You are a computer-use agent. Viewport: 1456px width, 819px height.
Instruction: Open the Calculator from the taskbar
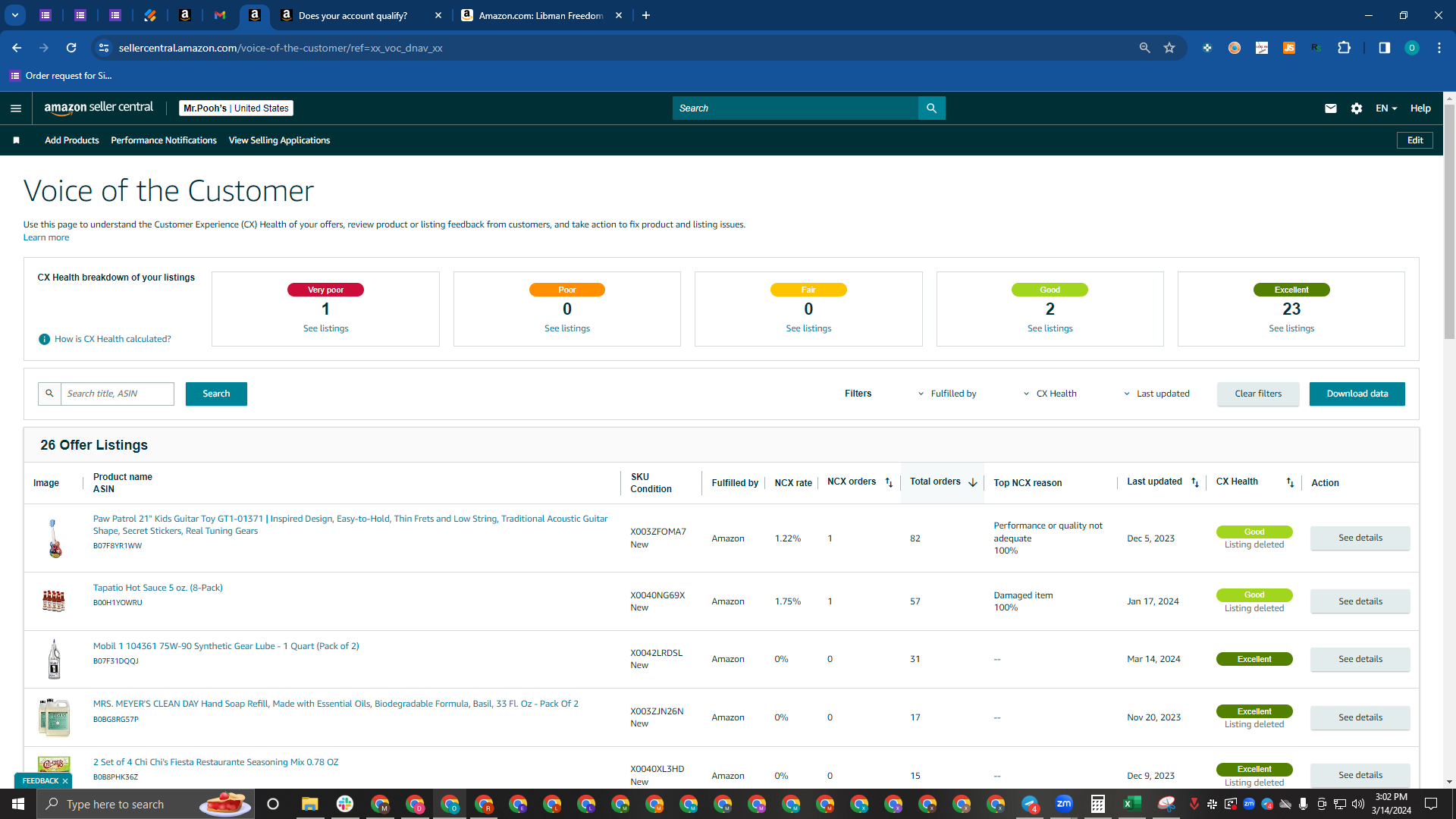[x=1097, y=804]
